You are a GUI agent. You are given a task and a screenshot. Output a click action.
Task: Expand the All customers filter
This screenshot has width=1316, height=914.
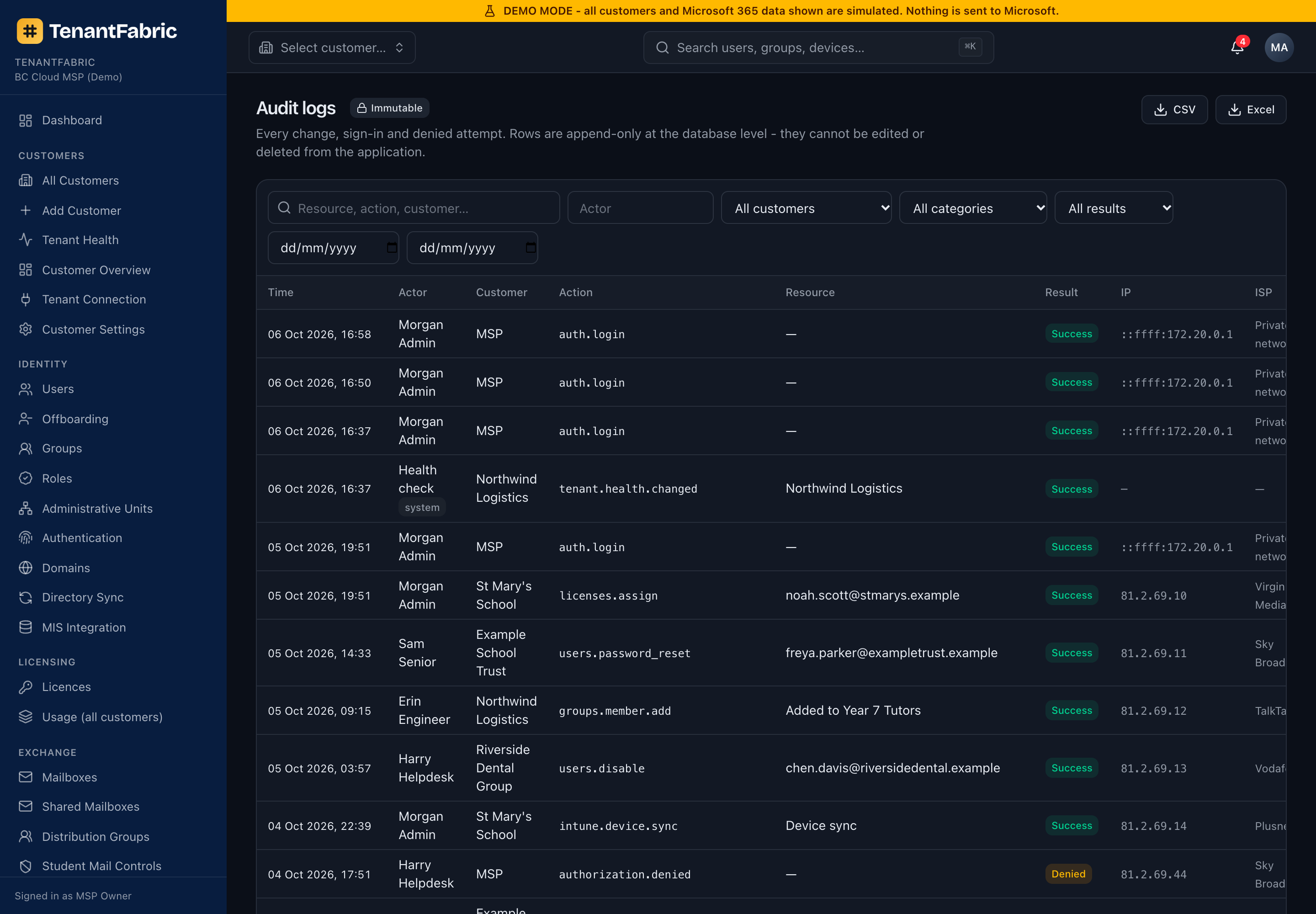click(x=806, y=208)
